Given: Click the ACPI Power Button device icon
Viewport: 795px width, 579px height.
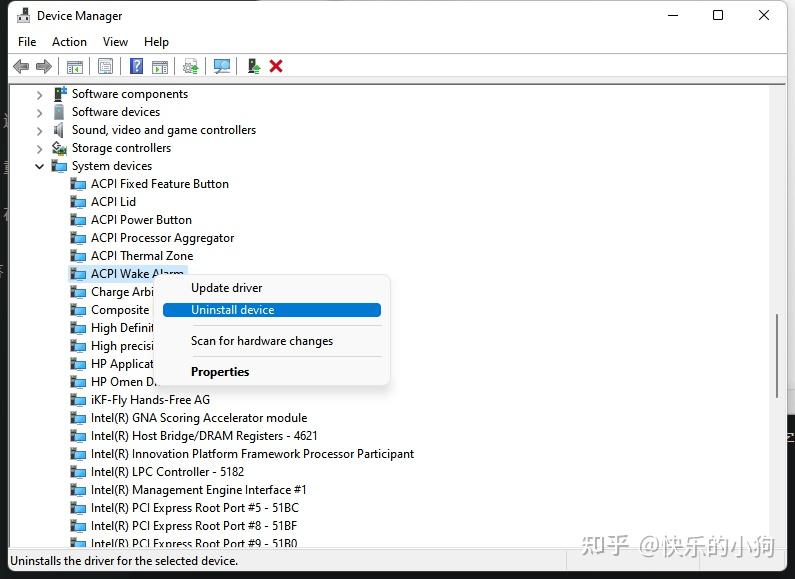Looking at the screenshot, I should (78, 220).
